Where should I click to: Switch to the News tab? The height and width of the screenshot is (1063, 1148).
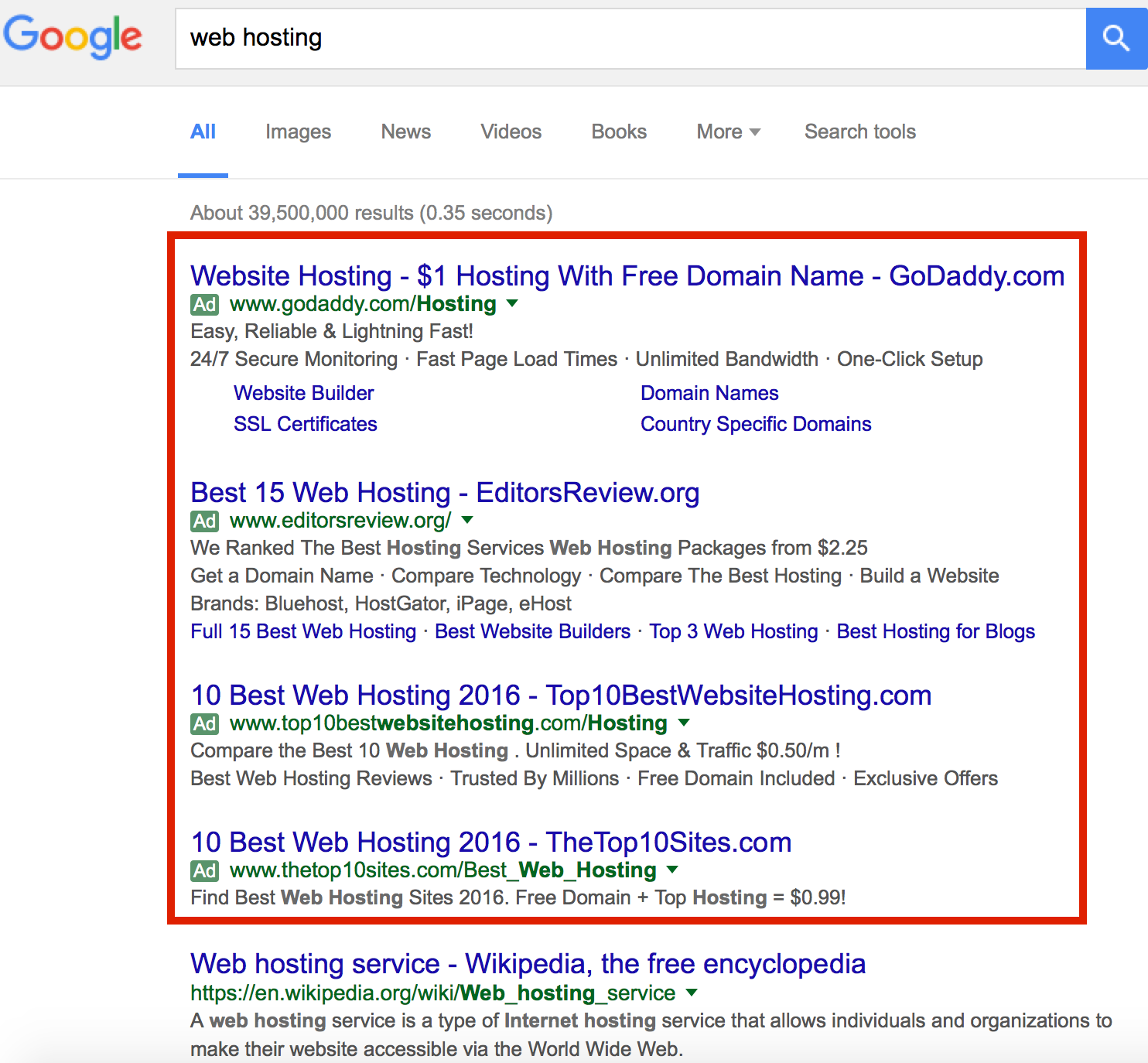(405, 132)
